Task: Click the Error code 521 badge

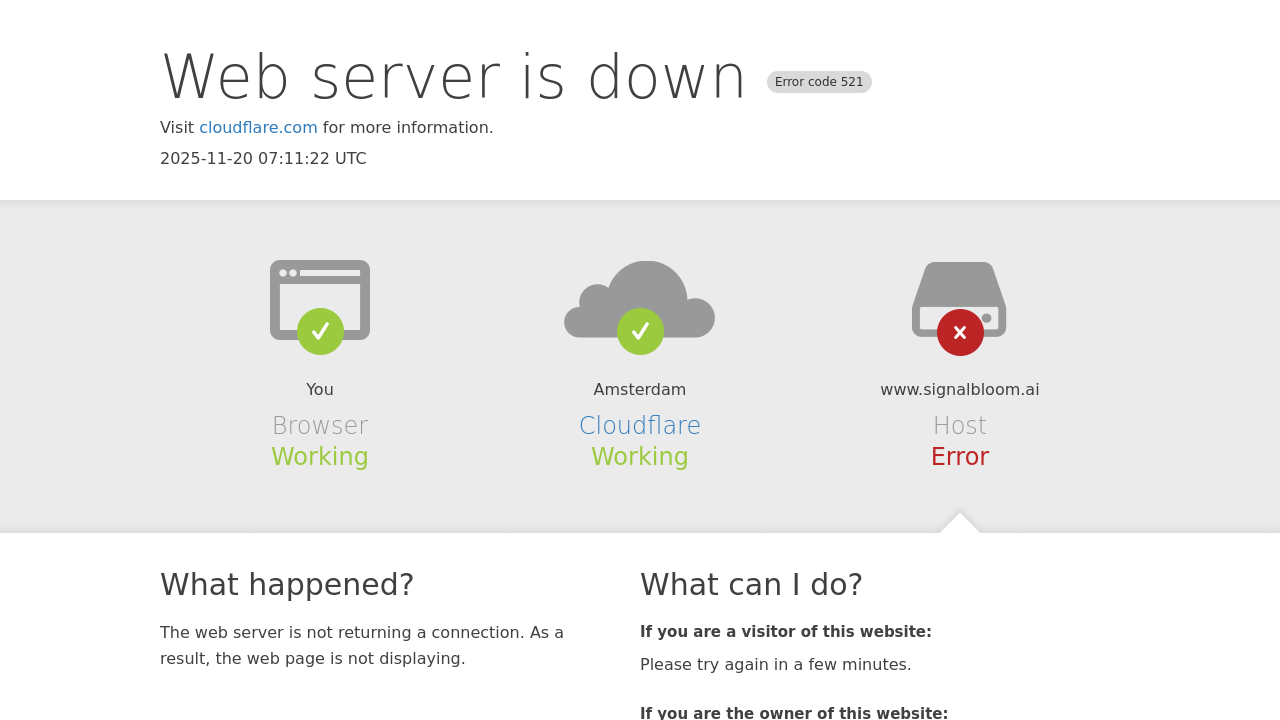Action: pyautogui.click(x=819, y=82)
